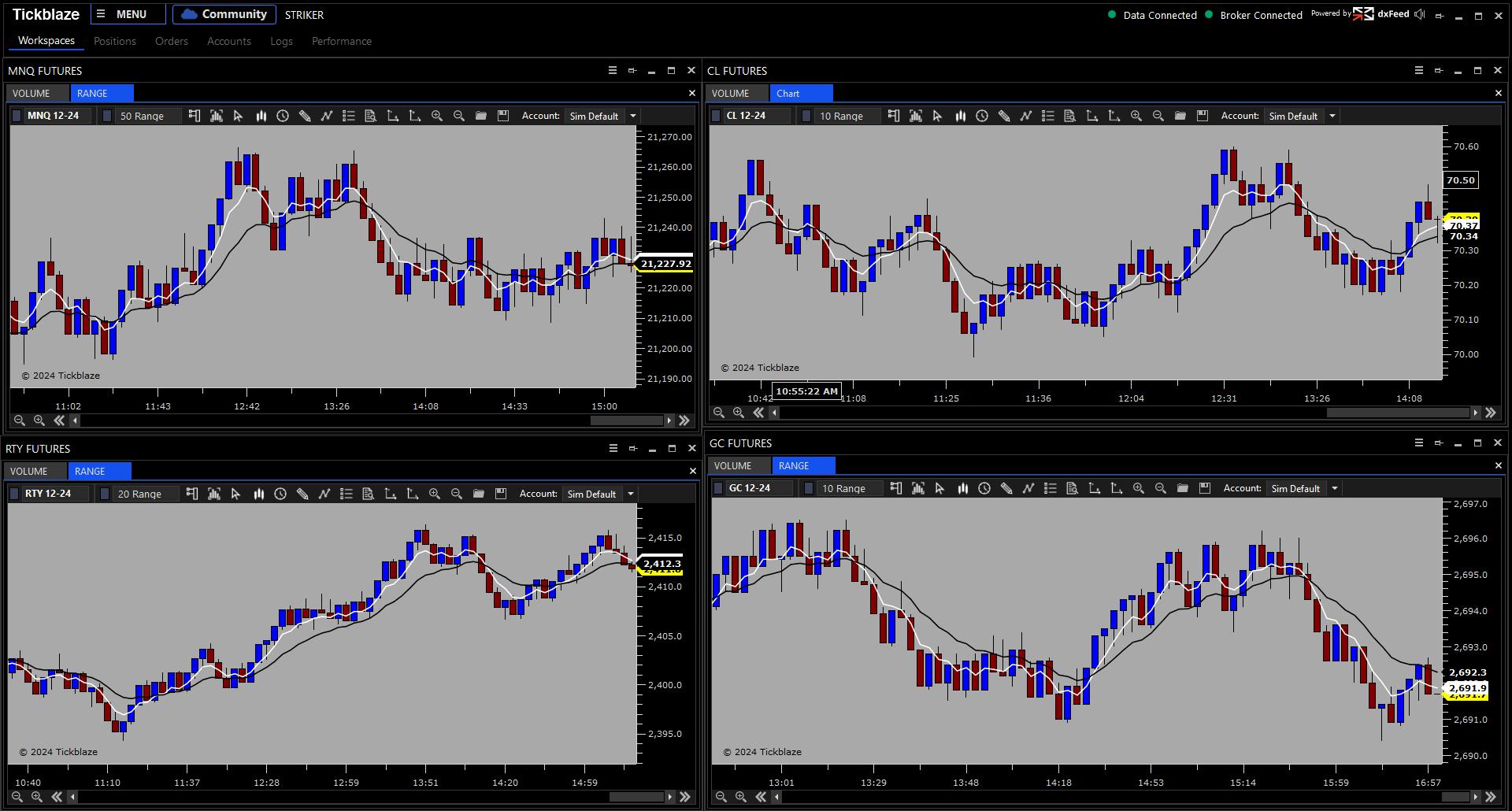Switch to Orders tab
1512x811 pixels.
click(172, 41)
